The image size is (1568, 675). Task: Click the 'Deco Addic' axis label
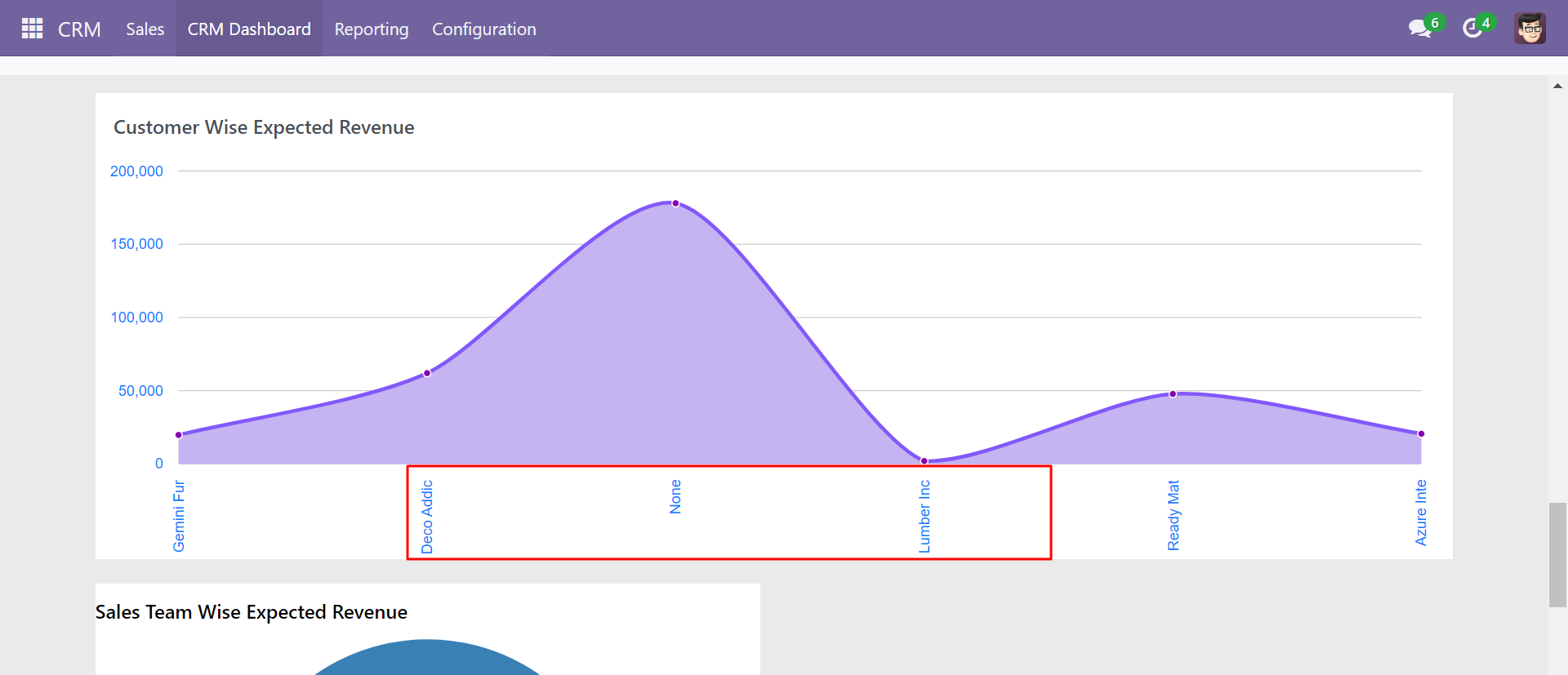(x=427, y=517)
